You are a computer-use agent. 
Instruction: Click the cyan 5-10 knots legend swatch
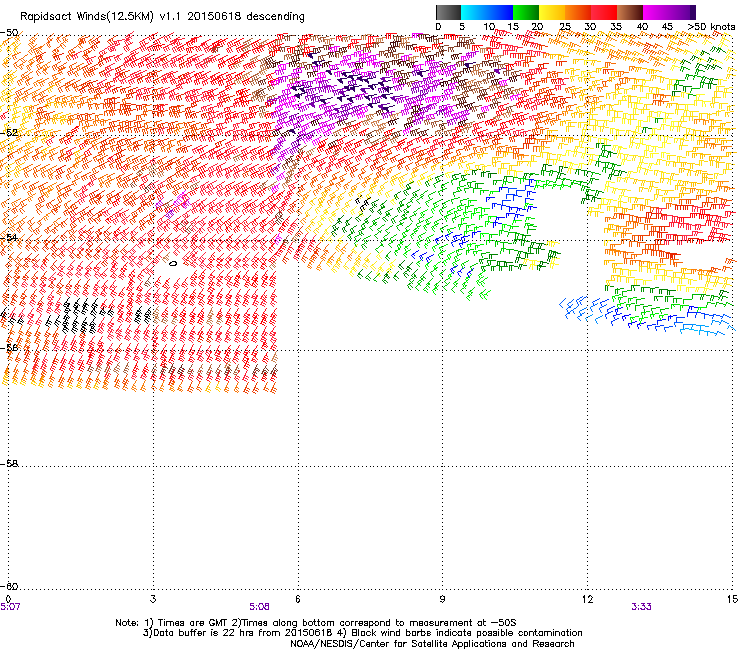click(x=474, y=12)
